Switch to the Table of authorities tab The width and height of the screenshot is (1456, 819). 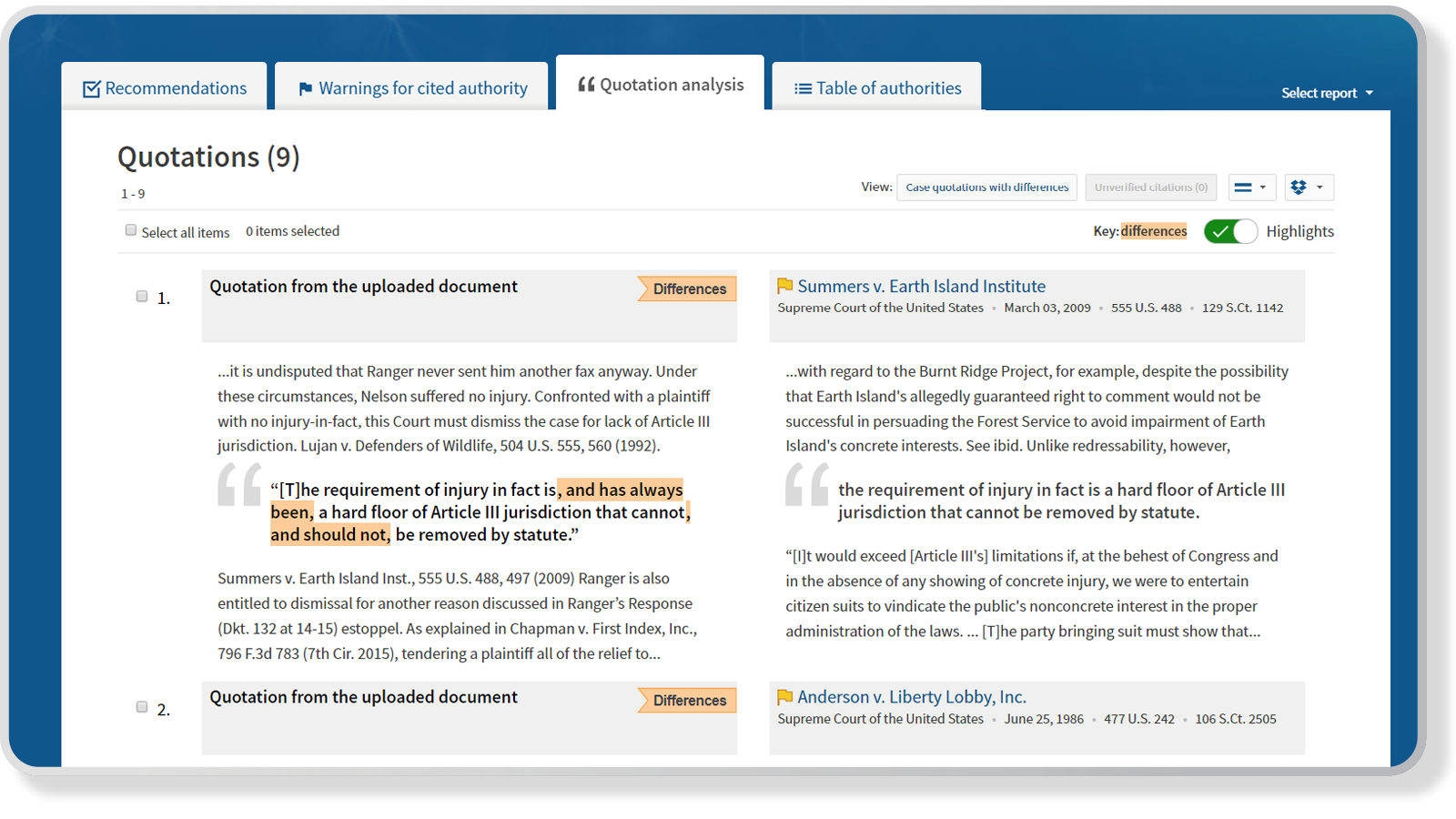tap(887, 88)
